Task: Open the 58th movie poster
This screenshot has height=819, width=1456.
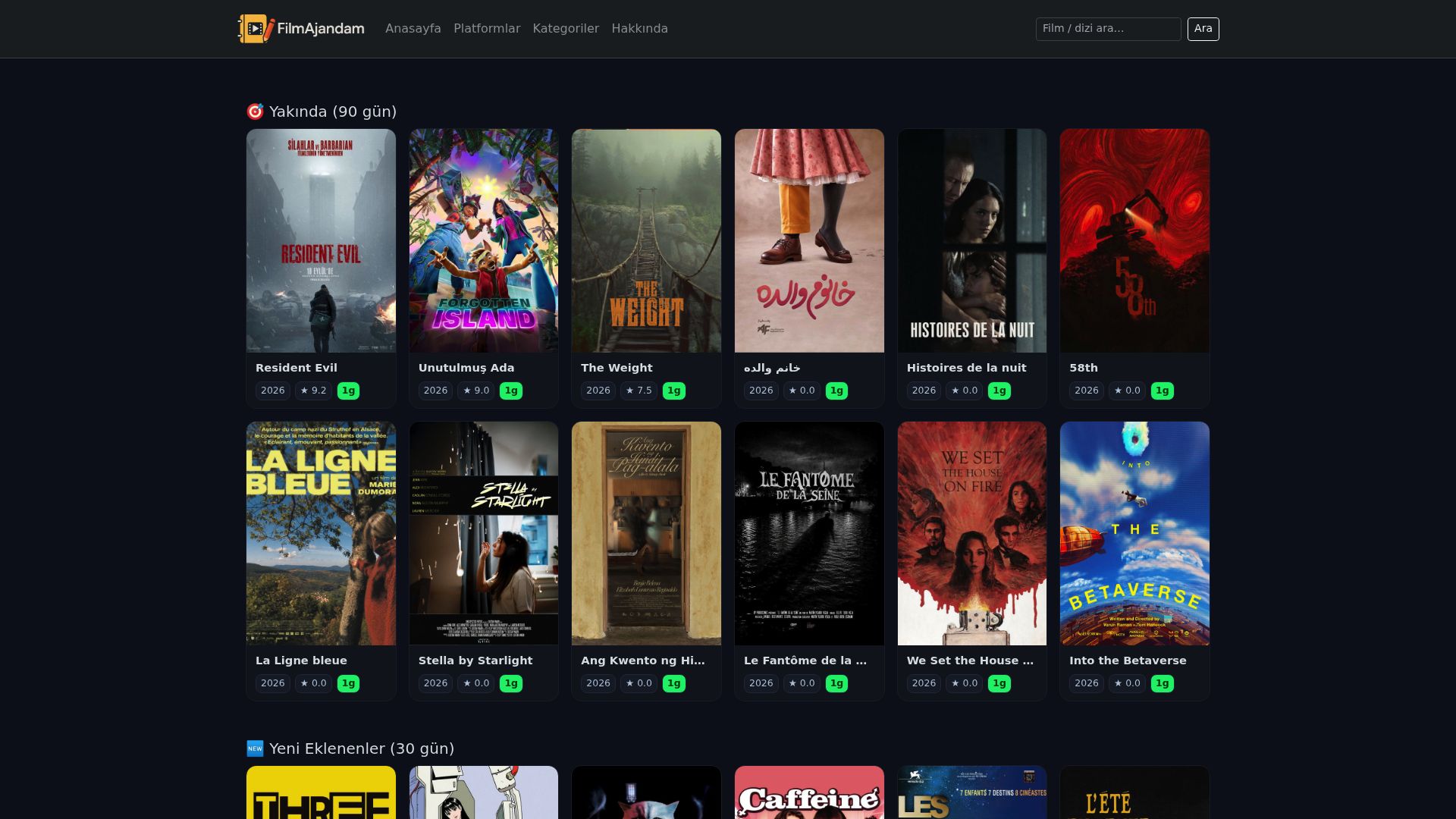Action: [1134, 240]
